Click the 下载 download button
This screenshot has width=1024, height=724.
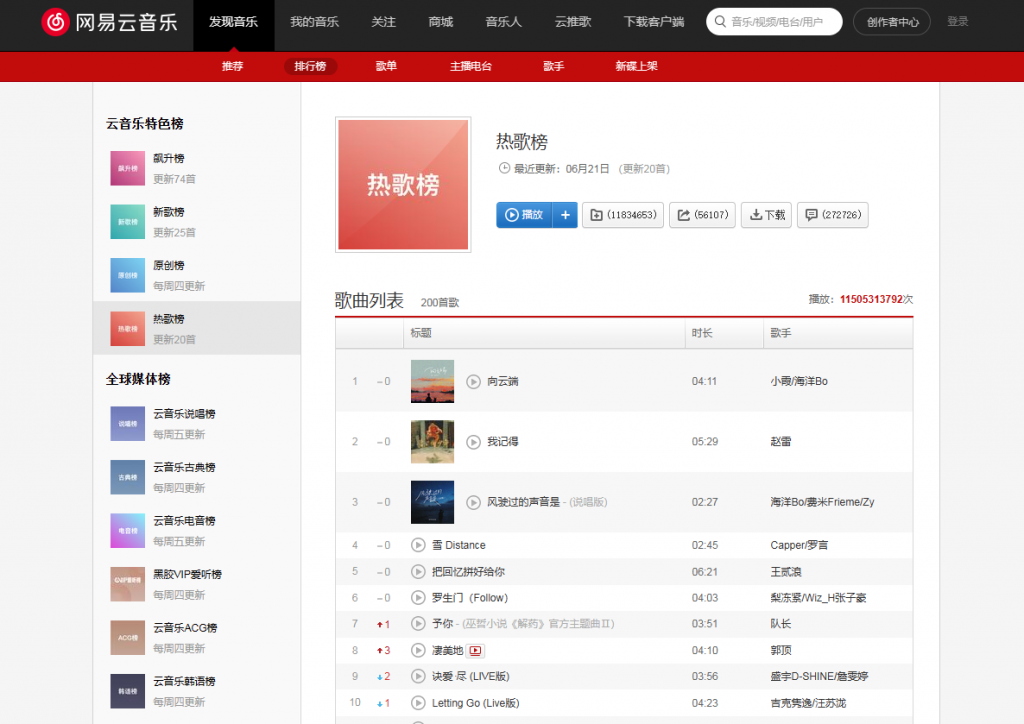coord(767,215)
